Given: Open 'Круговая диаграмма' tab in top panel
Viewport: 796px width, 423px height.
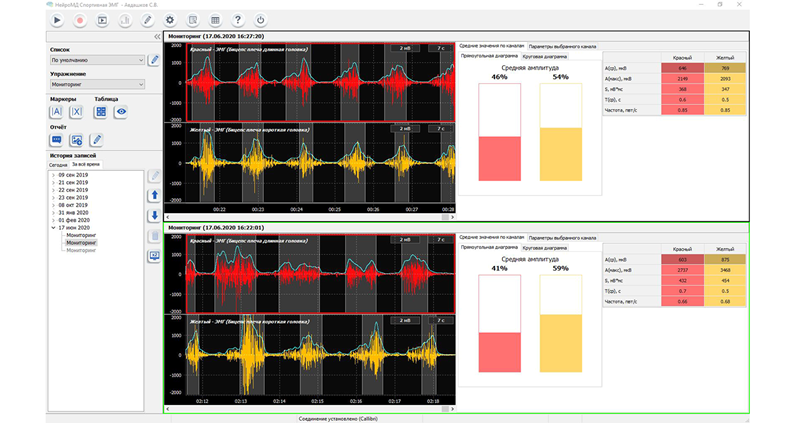Looking at the screenshot, I should 543,56.
